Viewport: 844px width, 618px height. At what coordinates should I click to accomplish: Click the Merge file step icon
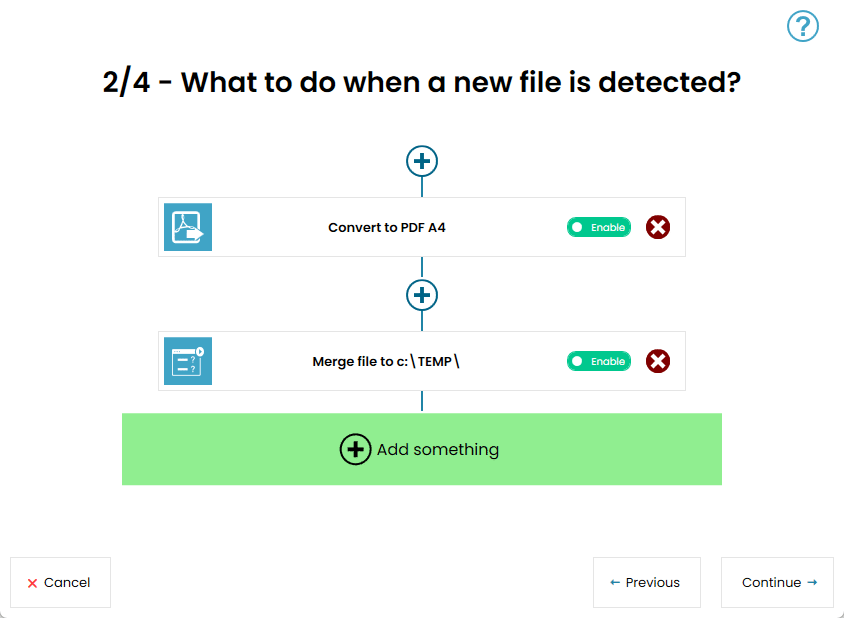click(188, 361)
